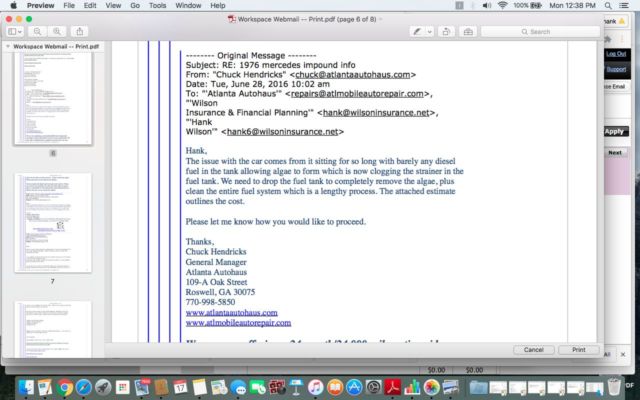The image size is (640, 400).
Task: Open volume control in menu bar
Action: [487, 5]
